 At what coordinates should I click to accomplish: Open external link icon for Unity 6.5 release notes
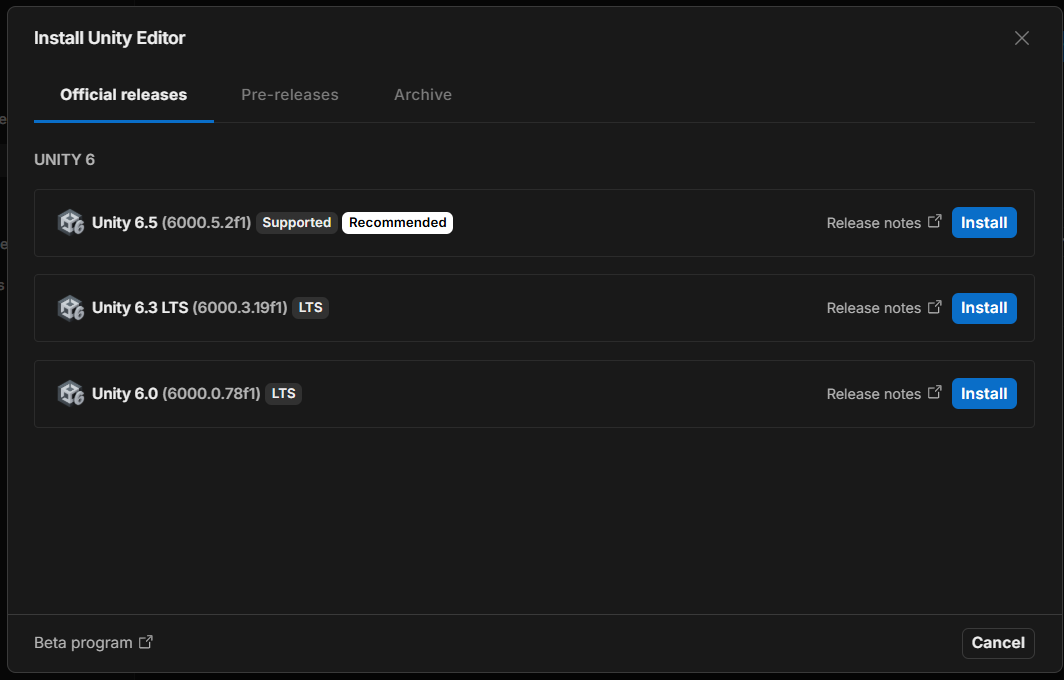pyautogui.click(x=934, y=221)
